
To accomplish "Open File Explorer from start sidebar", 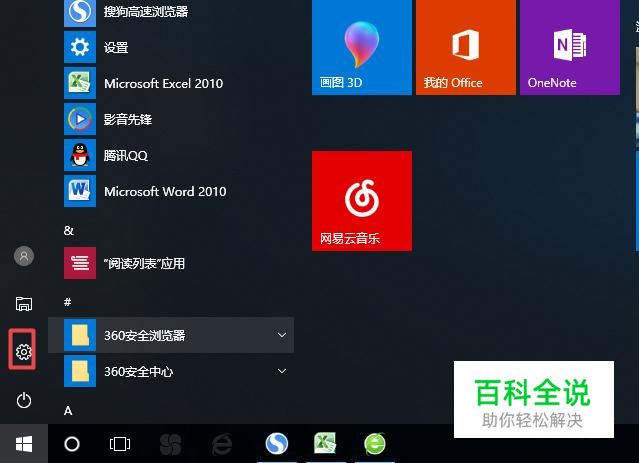I will point(24,304).
